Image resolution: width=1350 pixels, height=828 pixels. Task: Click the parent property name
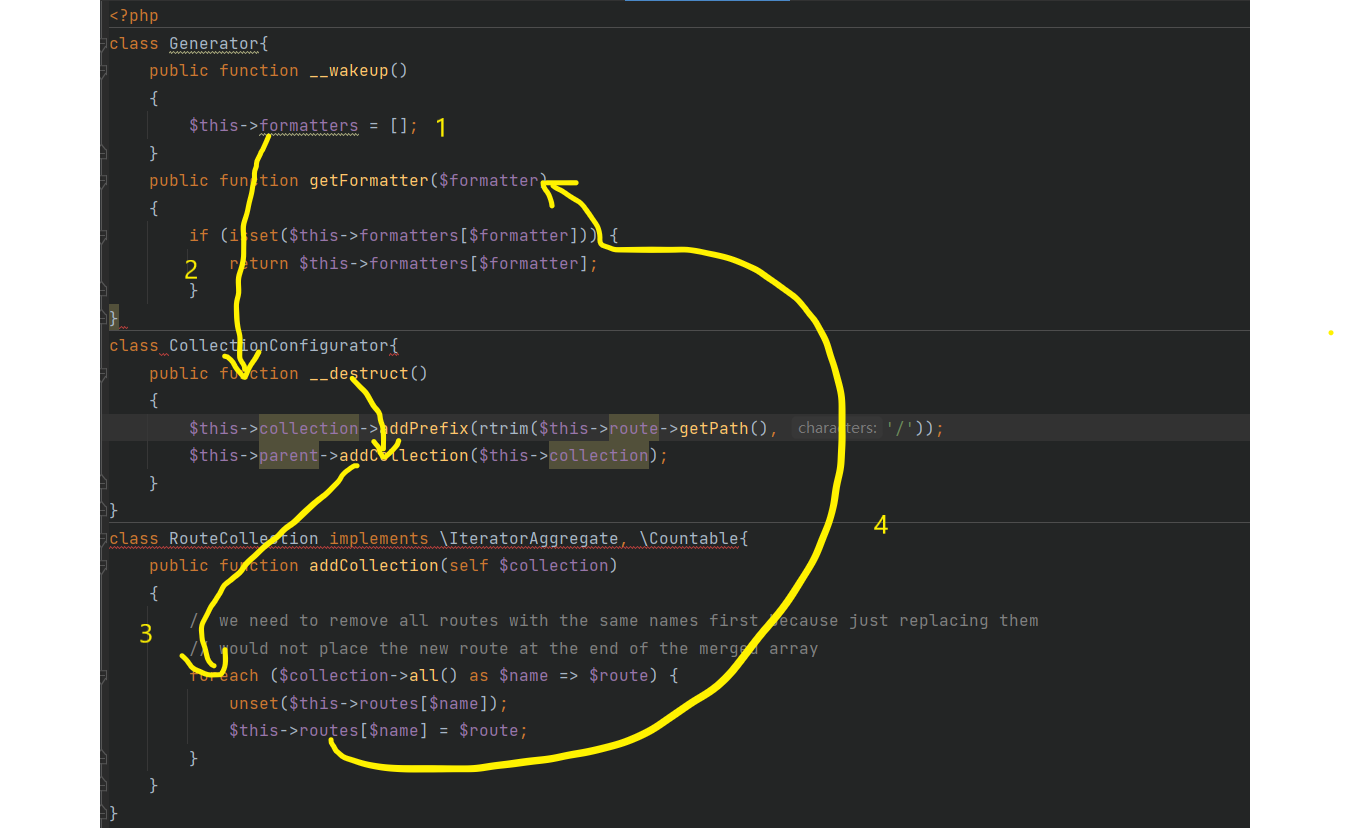coord(289,455)
